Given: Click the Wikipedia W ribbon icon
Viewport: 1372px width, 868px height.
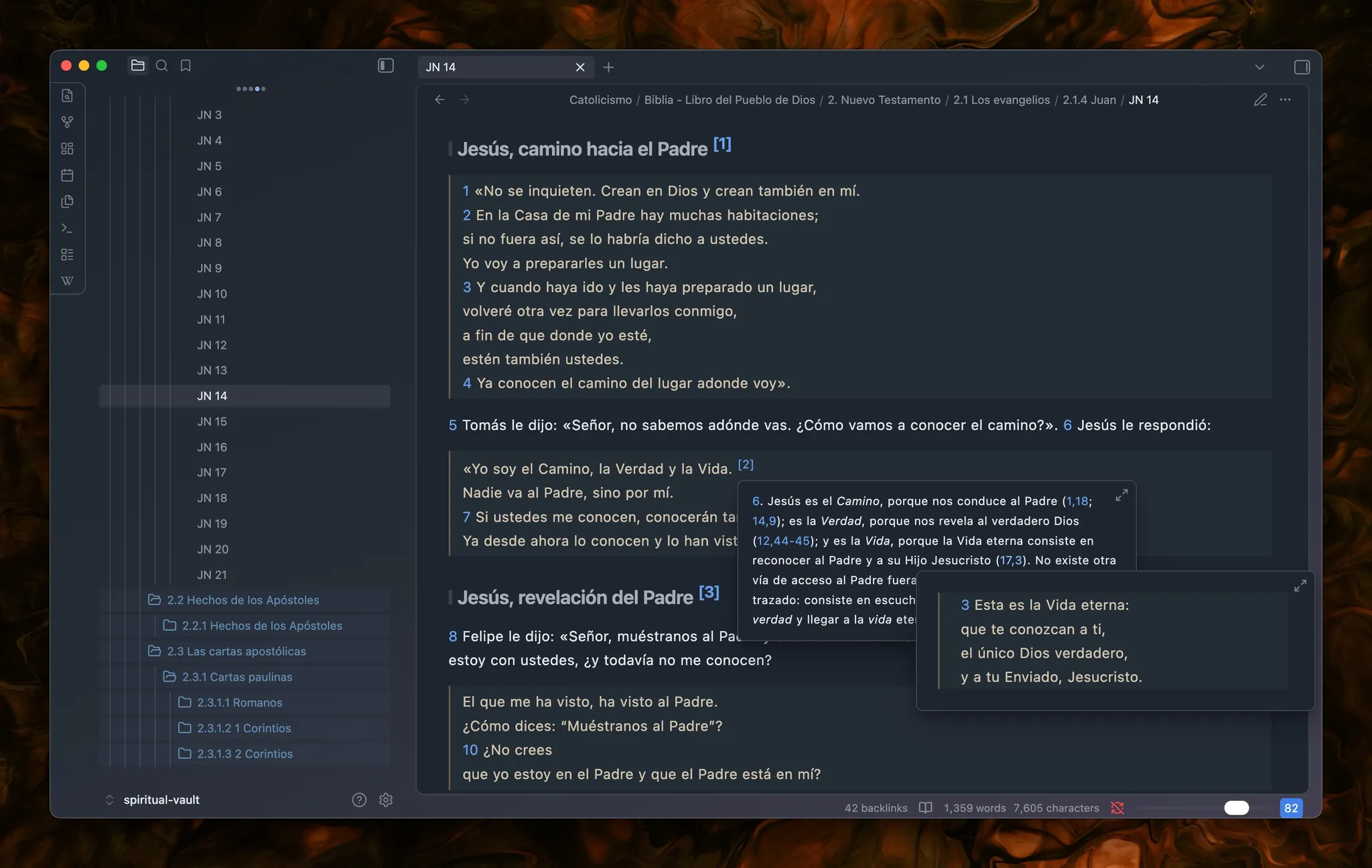Looking at the screenshot, I should [x=67, y=281].
